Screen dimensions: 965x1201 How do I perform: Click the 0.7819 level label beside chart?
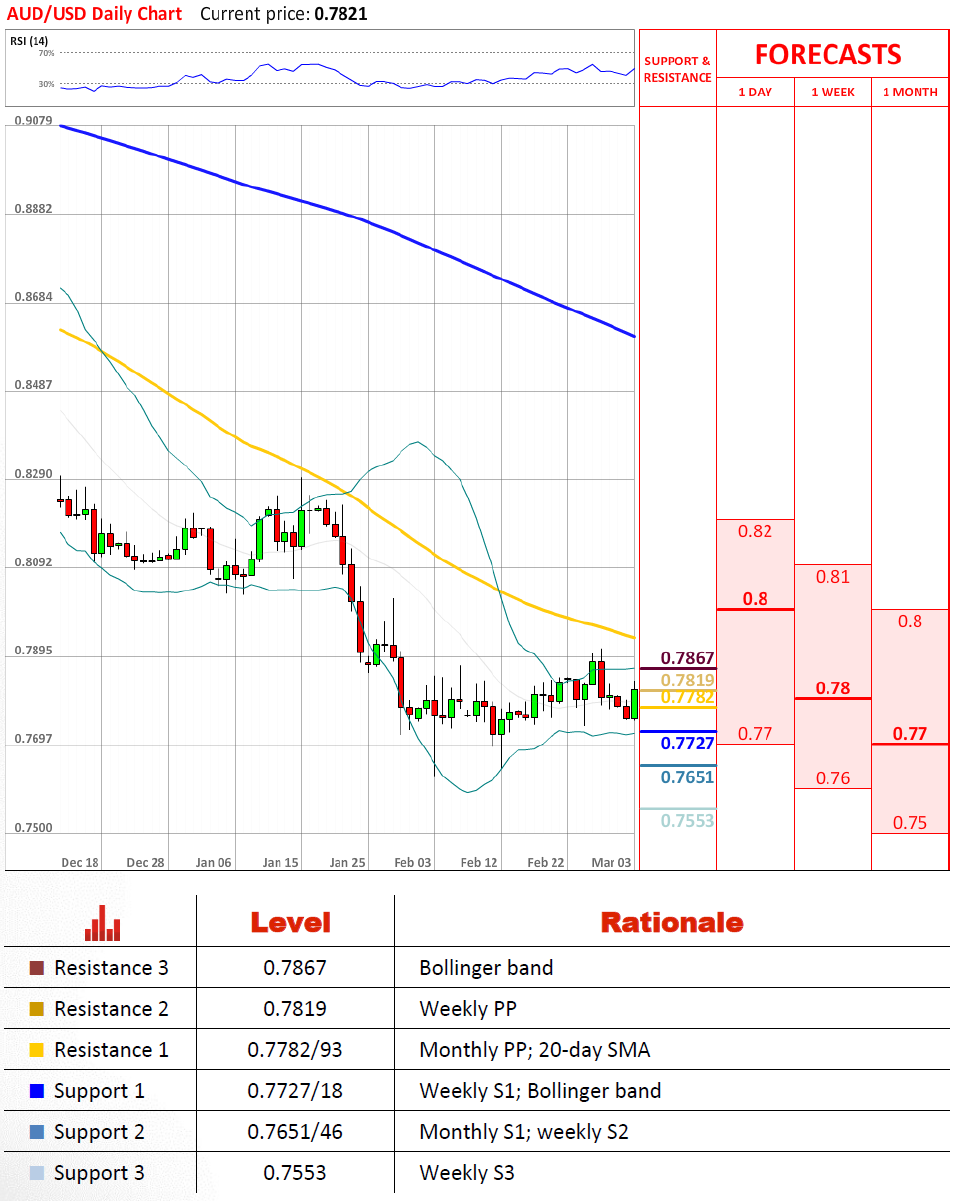click(688, 680)
